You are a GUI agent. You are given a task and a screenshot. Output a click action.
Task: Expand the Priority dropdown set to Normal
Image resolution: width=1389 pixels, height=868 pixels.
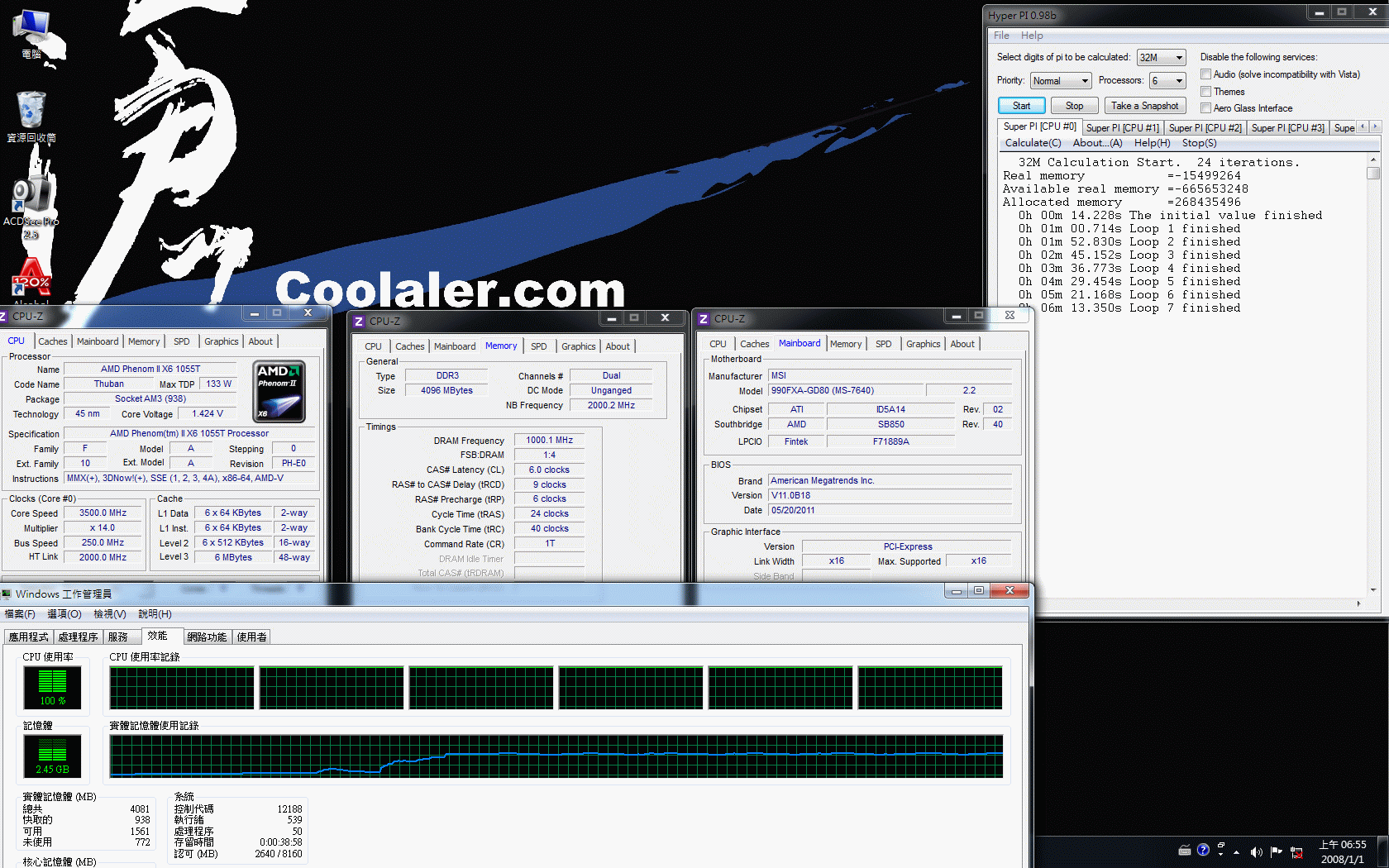tap(1061, 81)
